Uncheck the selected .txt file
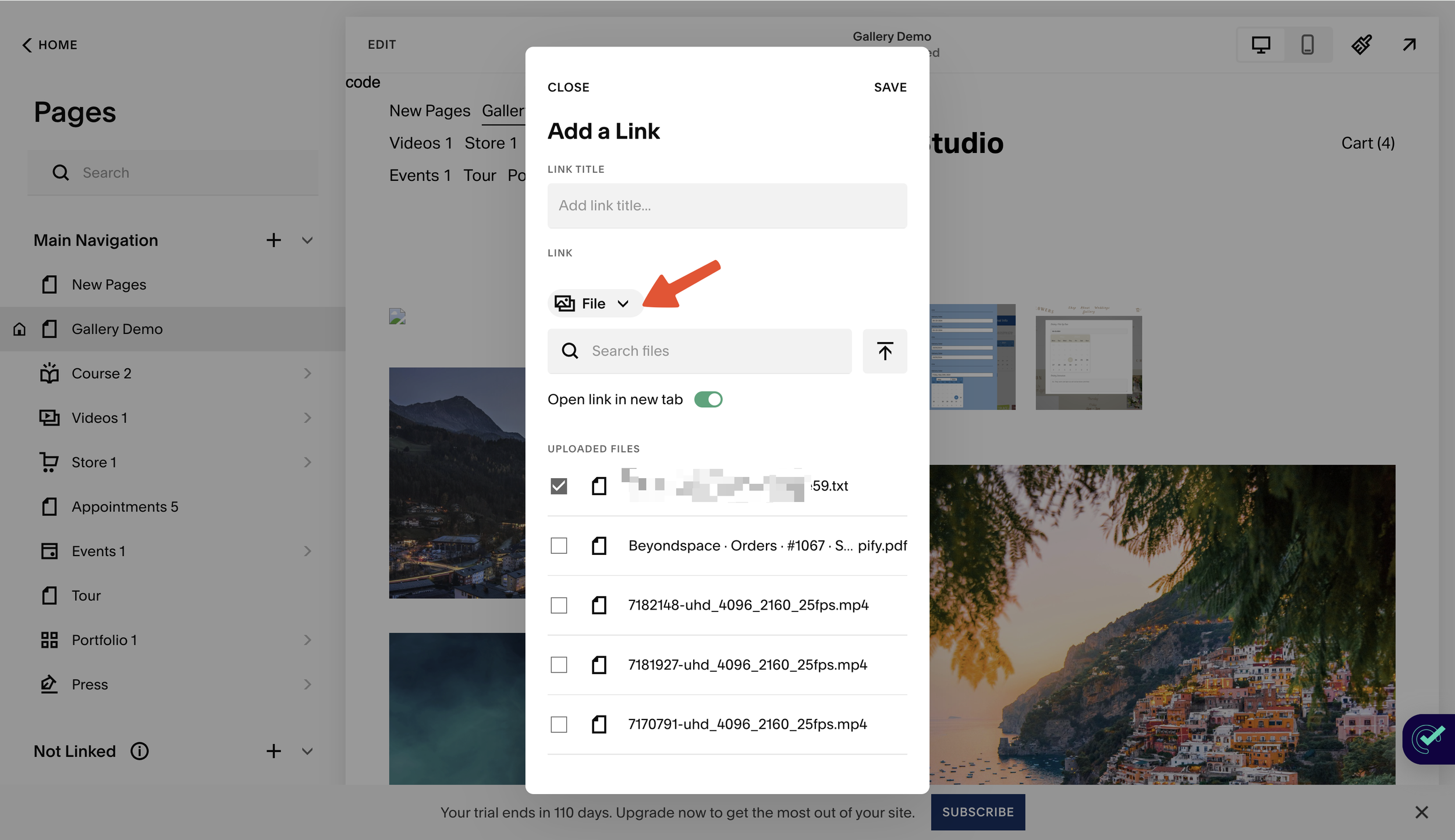 click(559, 486)
